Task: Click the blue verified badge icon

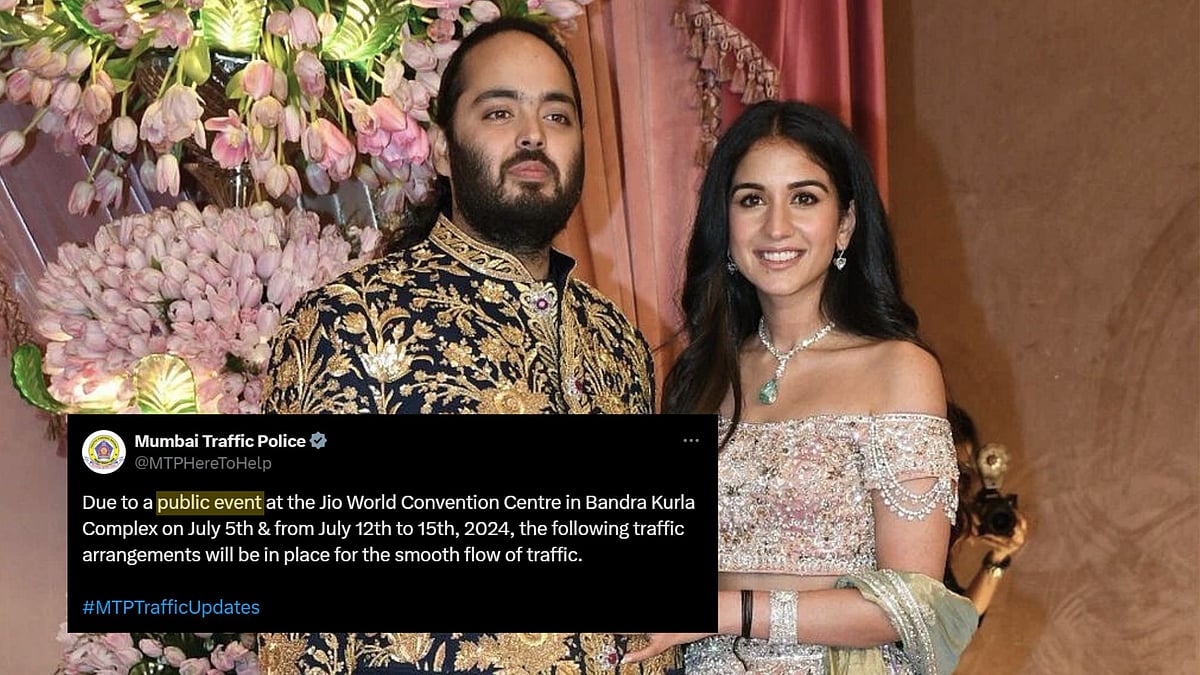Action: pos(319,441)
